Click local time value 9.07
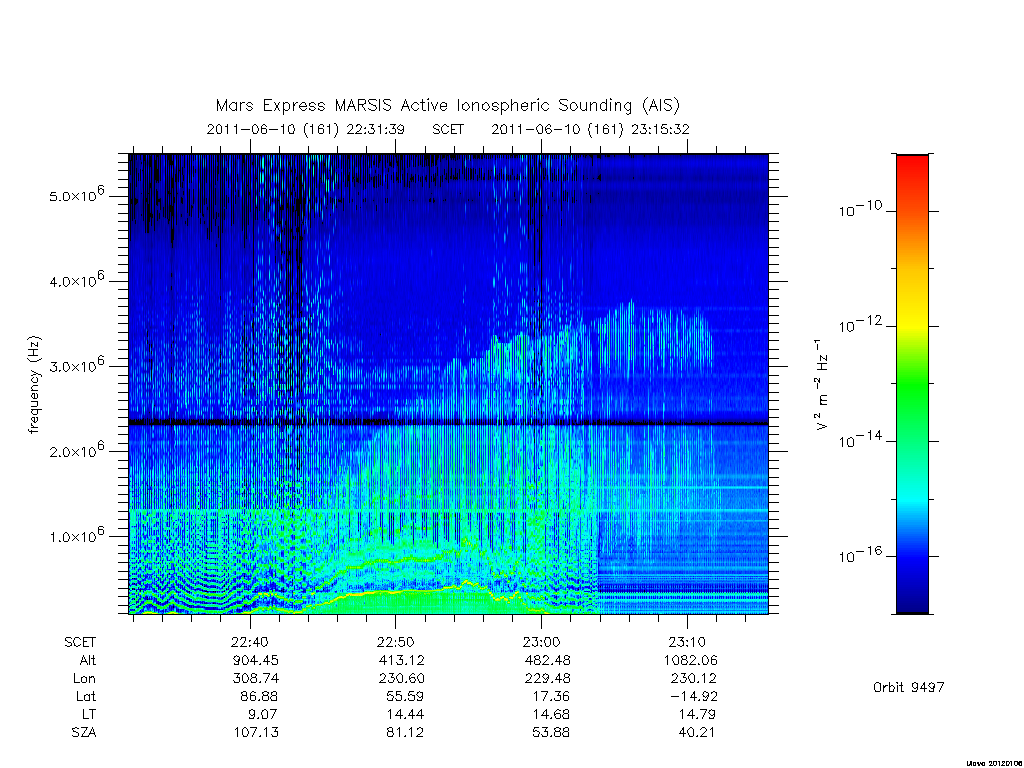Viewport: 1024px width, 768px height. 263,714
